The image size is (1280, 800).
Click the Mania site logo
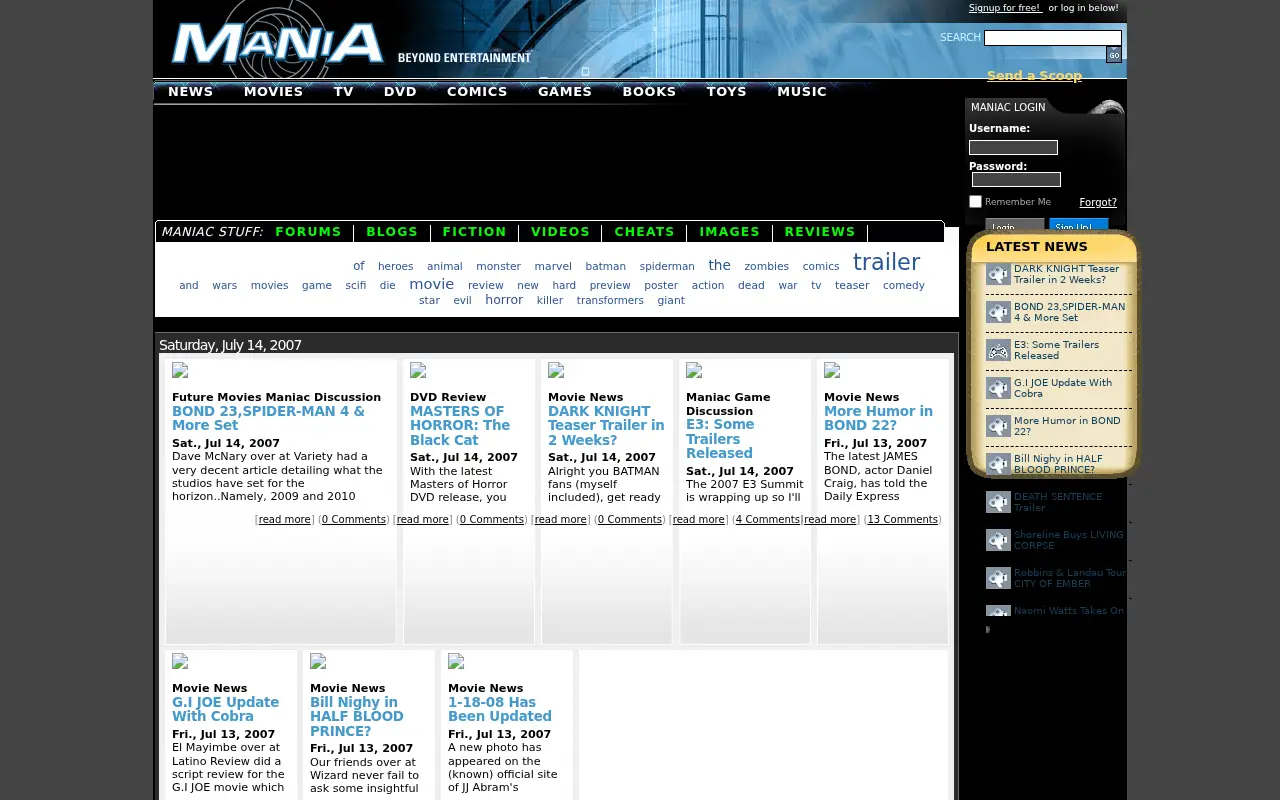277,44
